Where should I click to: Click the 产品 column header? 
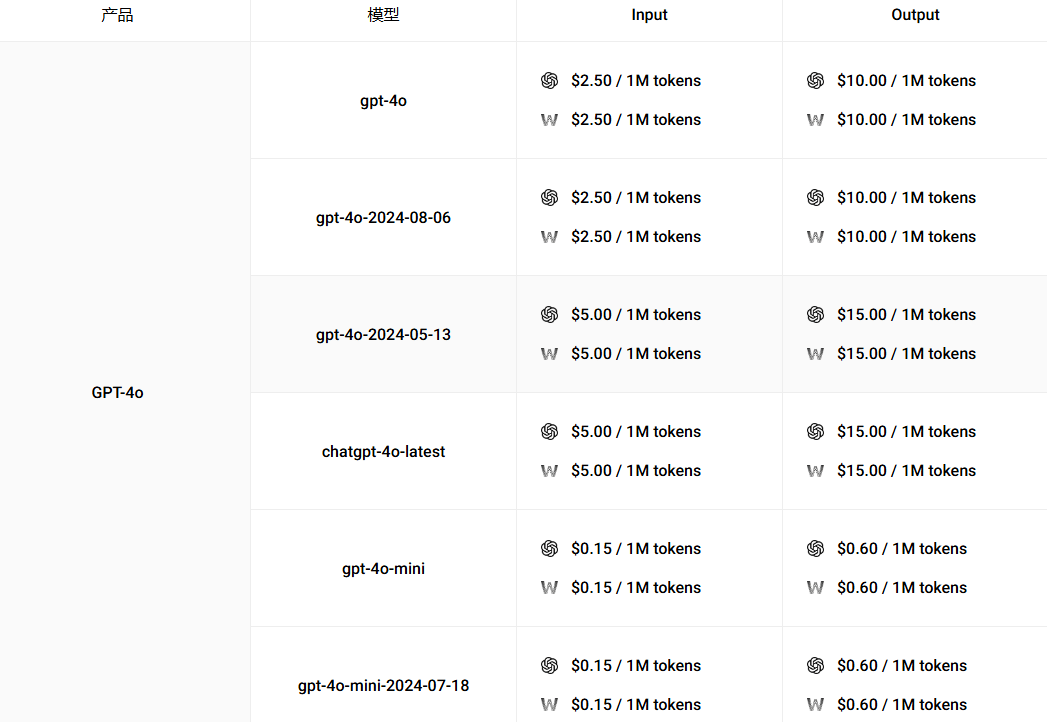tap(117, 15)
